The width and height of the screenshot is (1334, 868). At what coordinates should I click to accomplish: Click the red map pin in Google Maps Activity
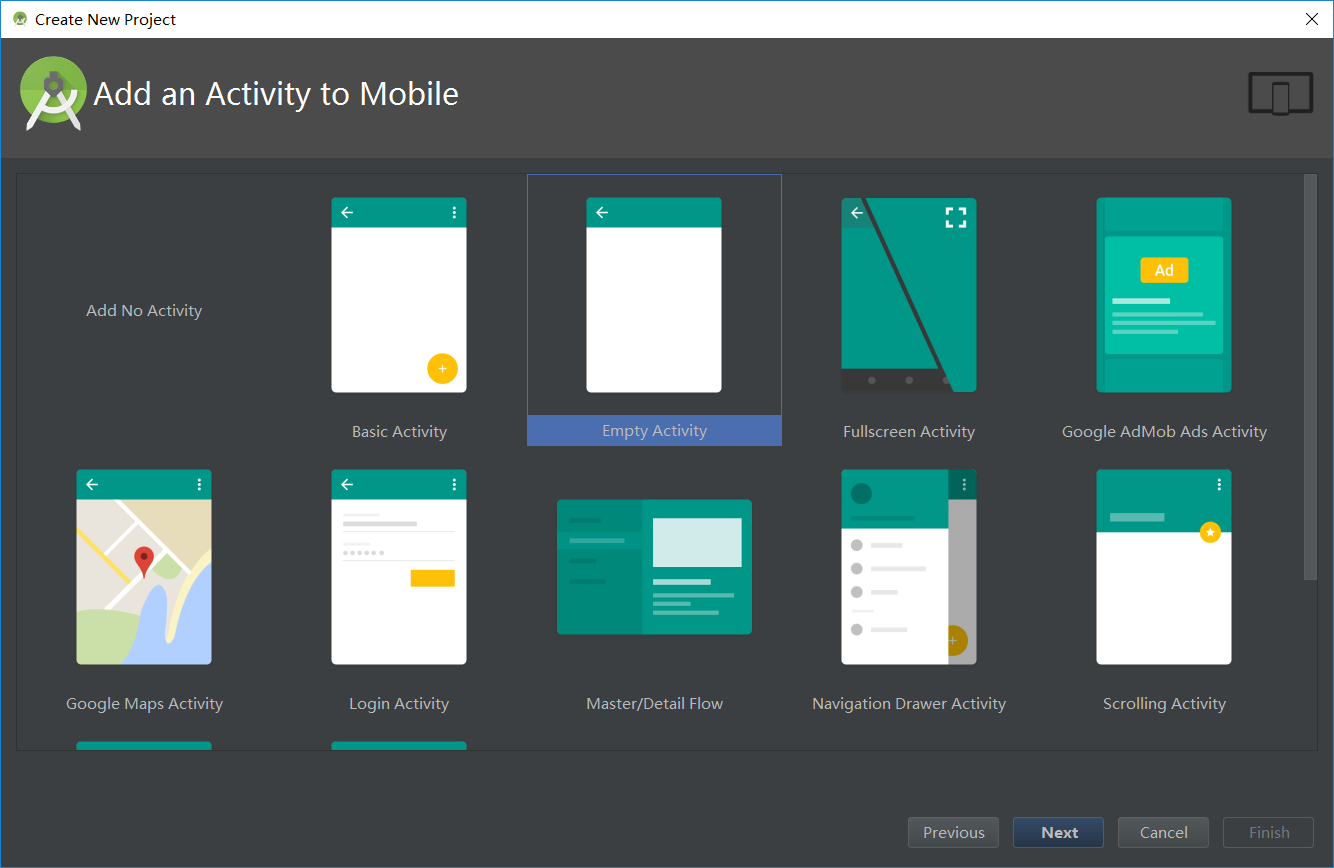tap(144, 561)
